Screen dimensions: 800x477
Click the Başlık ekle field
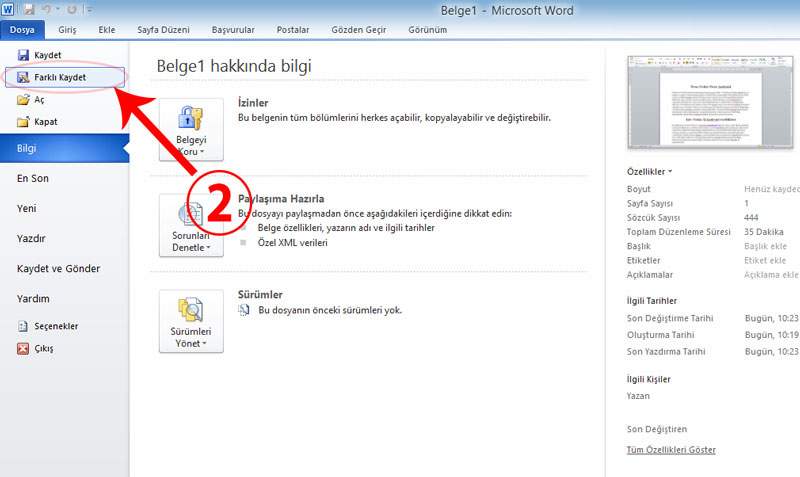click(x=765, y=246)
